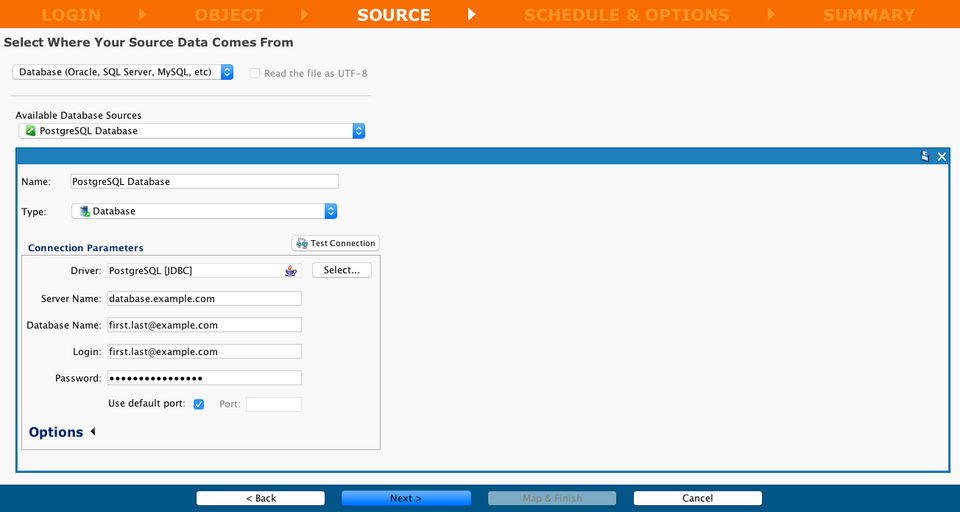Close the database source panel with X icon
This screenshot has width=960, height=512.
(942, 157)
